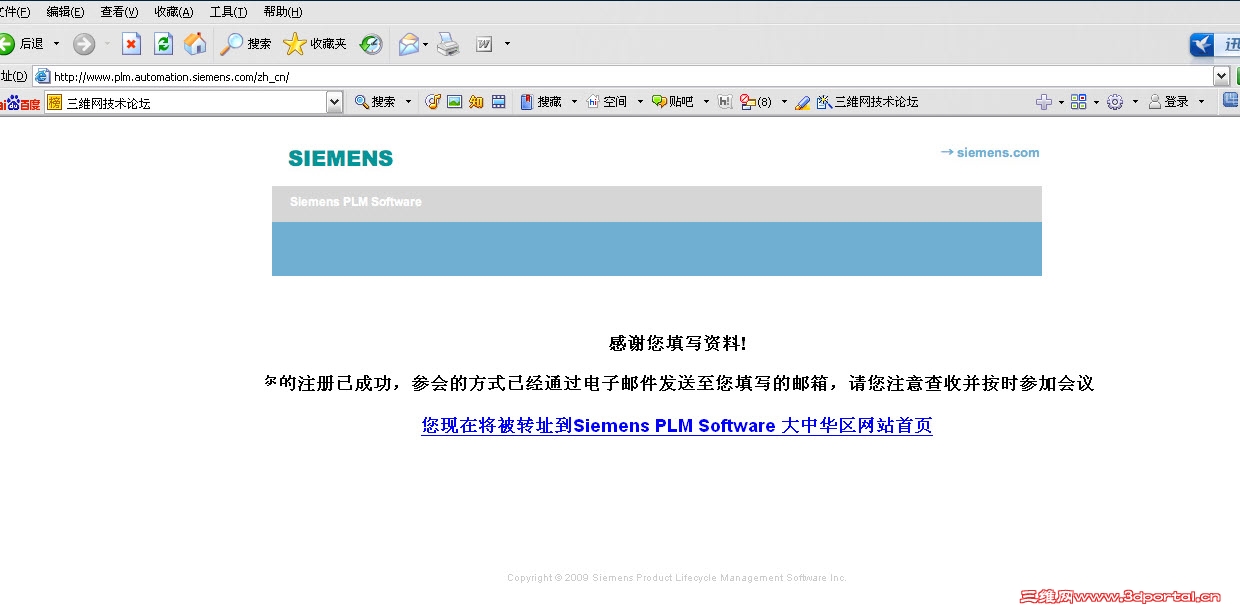Click the Baidu logo on the toolbar
1240x610 pixels.
[x=21, y=102]
